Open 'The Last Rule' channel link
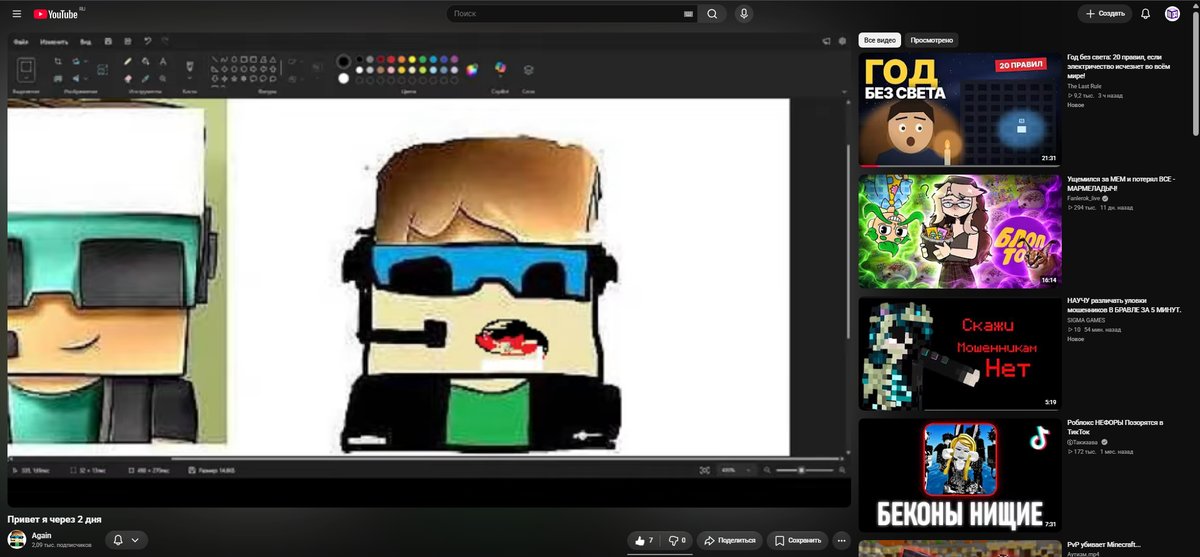 click(x=1083, y=86)
